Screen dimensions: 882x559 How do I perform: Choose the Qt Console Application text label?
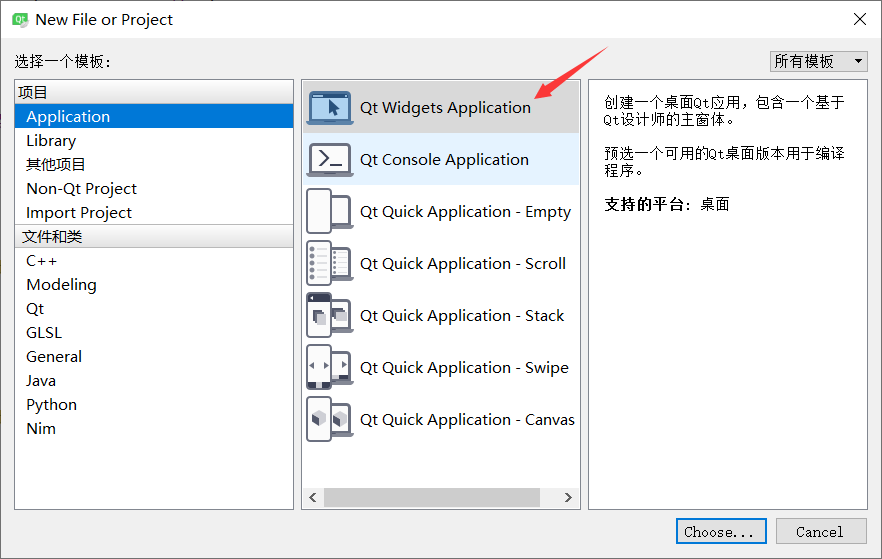pyautogui.click(x=444, y=160)
